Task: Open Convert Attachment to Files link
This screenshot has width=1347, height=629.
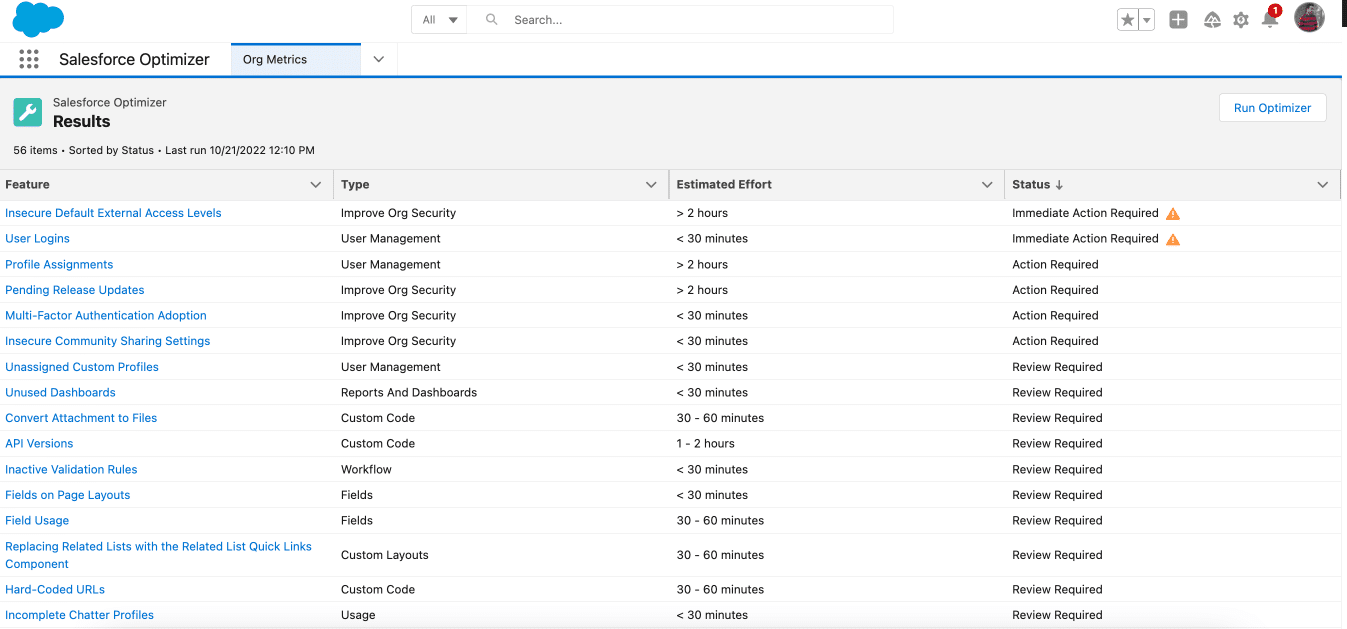Action: [x=81, y=418]
